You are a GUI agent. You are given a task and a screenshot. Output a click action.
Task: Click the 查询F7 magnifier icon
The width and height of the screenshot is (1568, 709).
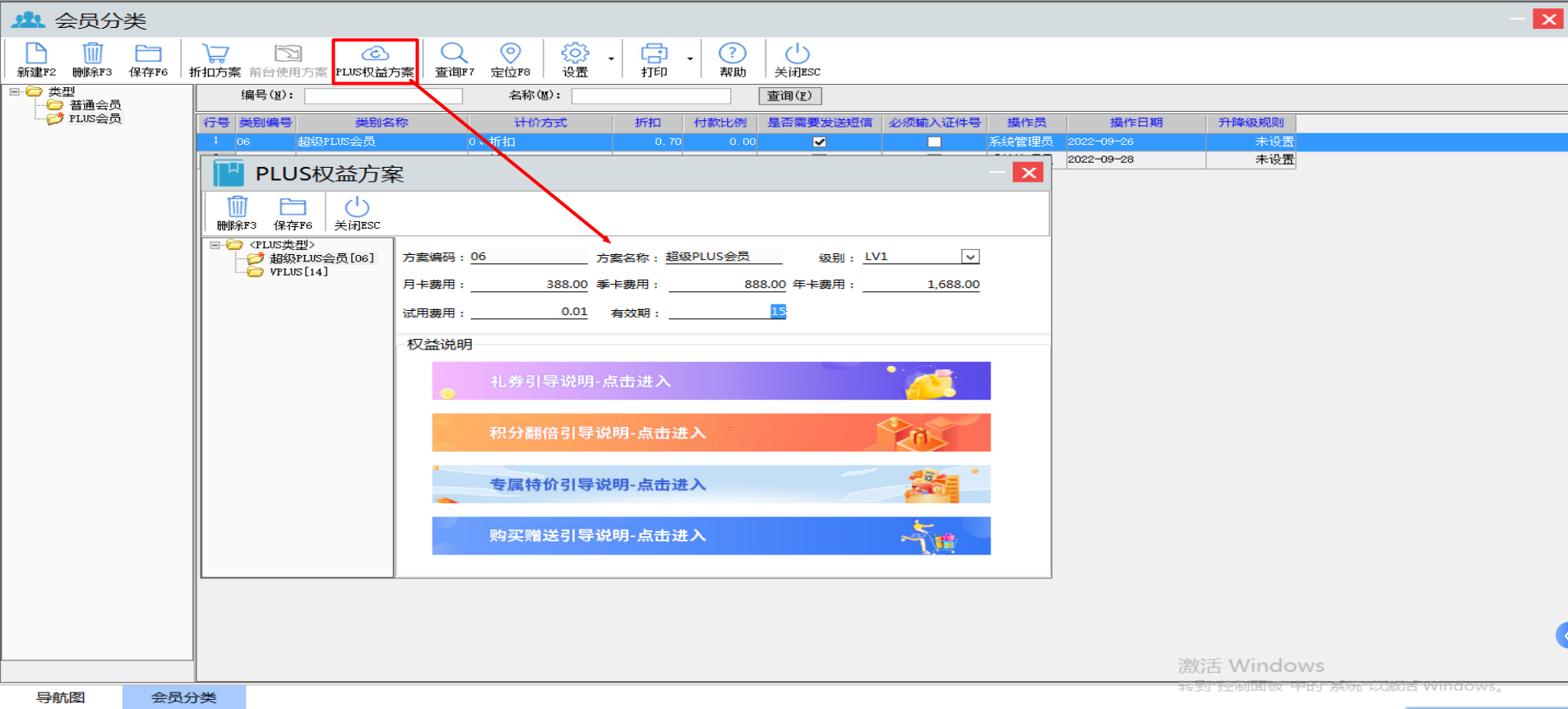tap(454, 55)
